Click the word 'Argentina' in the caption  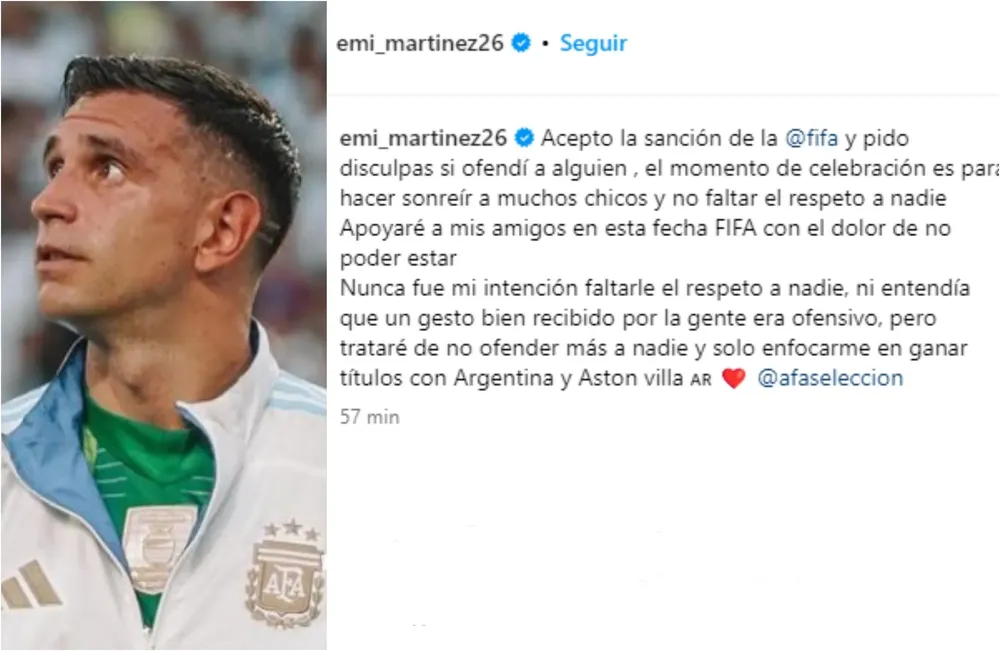click(x=504, y=378)
